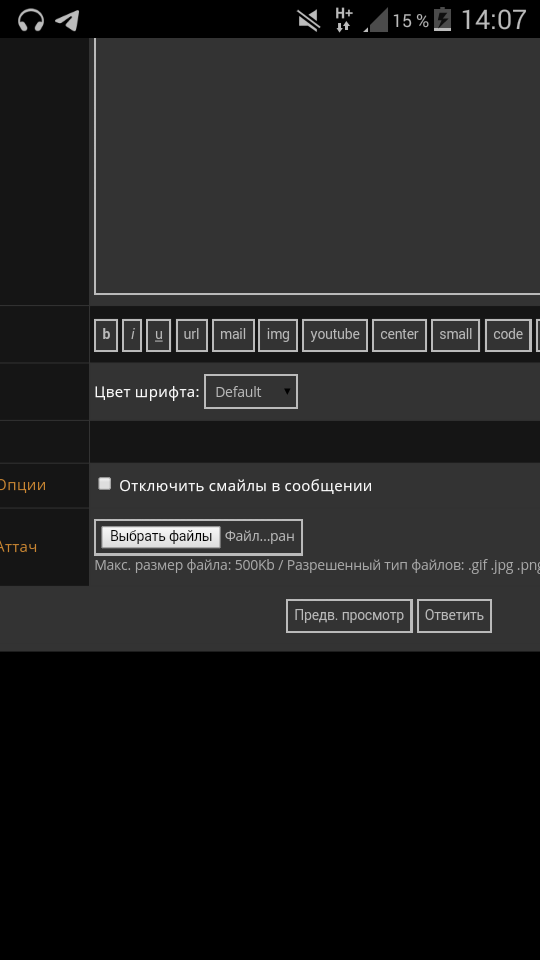
Task: Center text using the center button
Action: (399, 335)
